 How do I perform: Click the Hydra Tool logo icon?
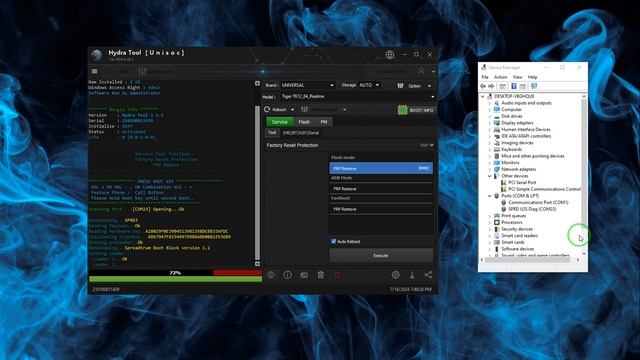point(97,55)
